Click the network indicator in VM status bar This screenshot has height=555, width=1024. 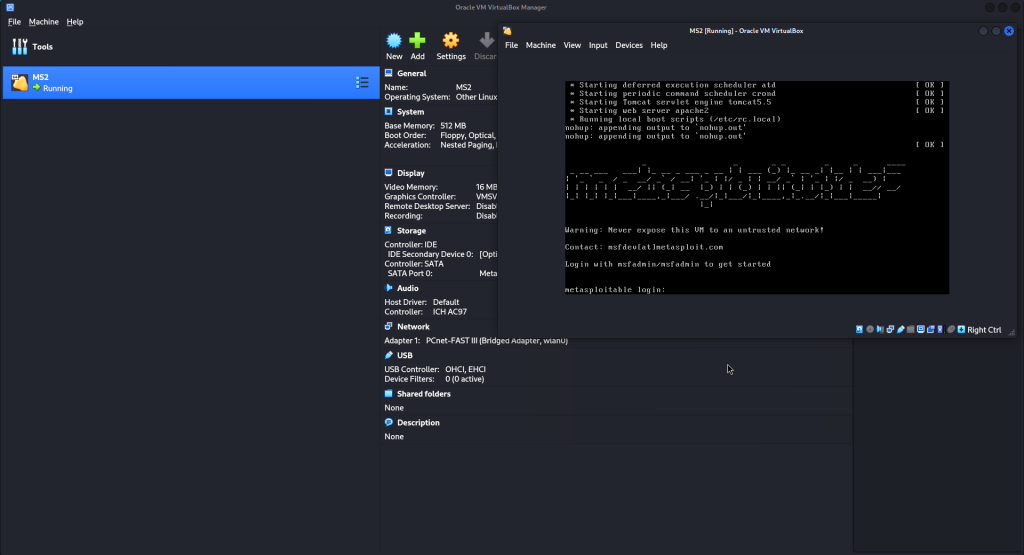pos(890,329)
